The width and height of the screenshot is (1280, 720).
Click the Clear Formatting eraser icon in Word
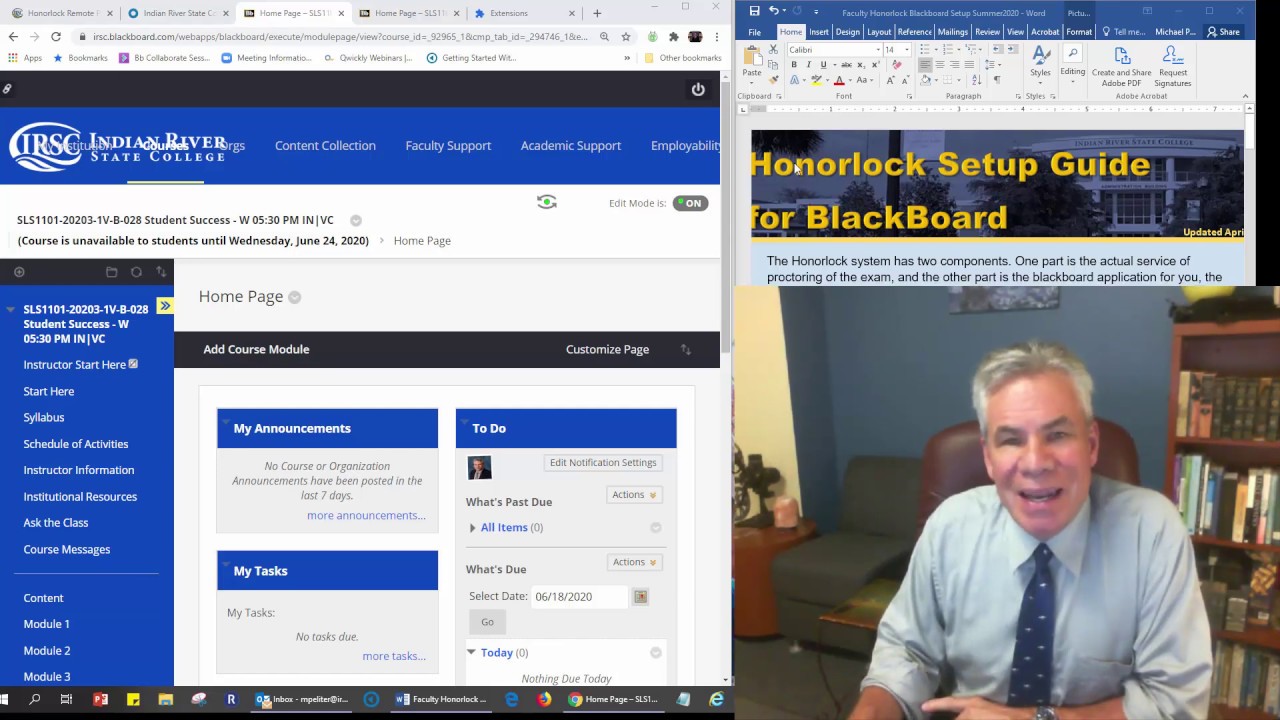pyautogui.click(x=897, y=65)
